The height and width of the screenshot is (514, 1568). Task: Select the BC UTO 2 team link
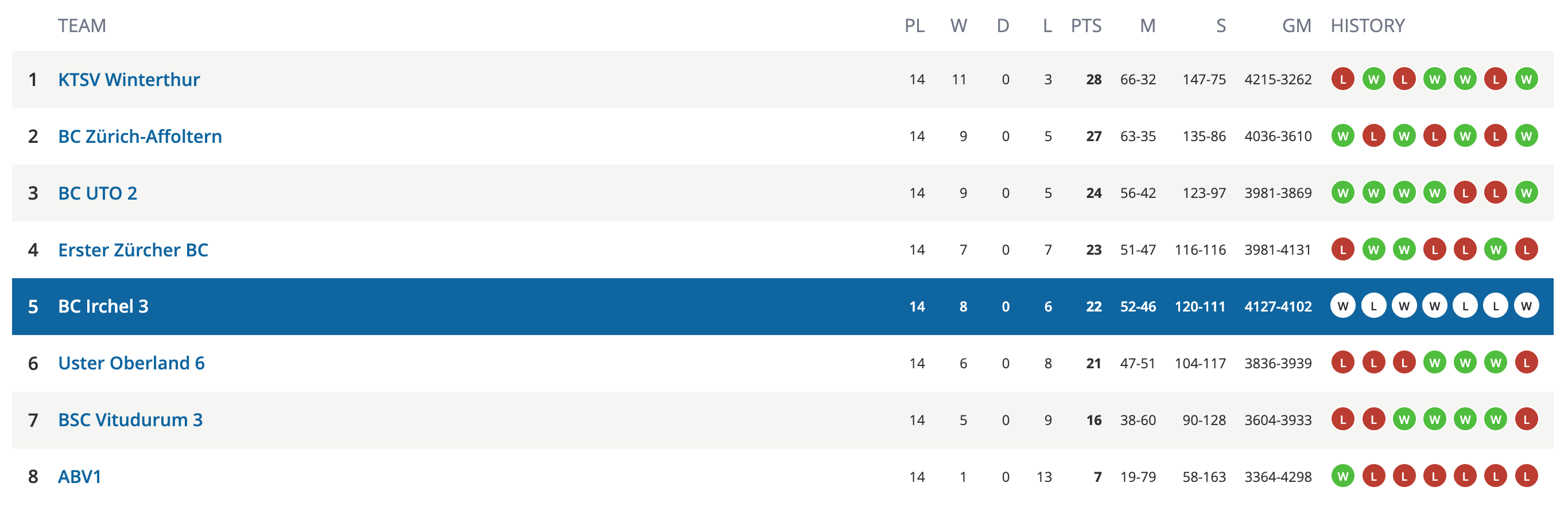[98, 193]
